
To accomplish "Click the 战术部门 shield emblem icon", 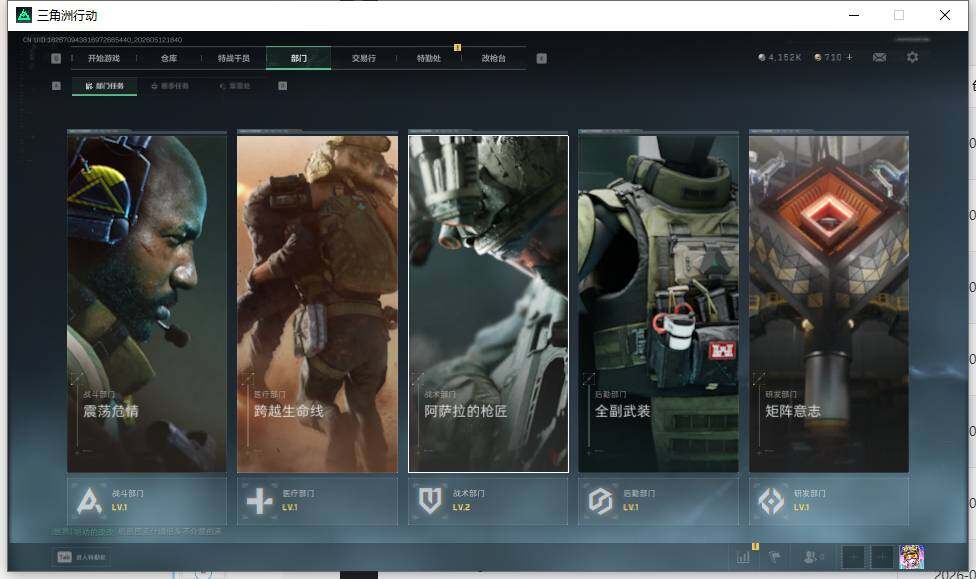I will click(x=430, y=501).
